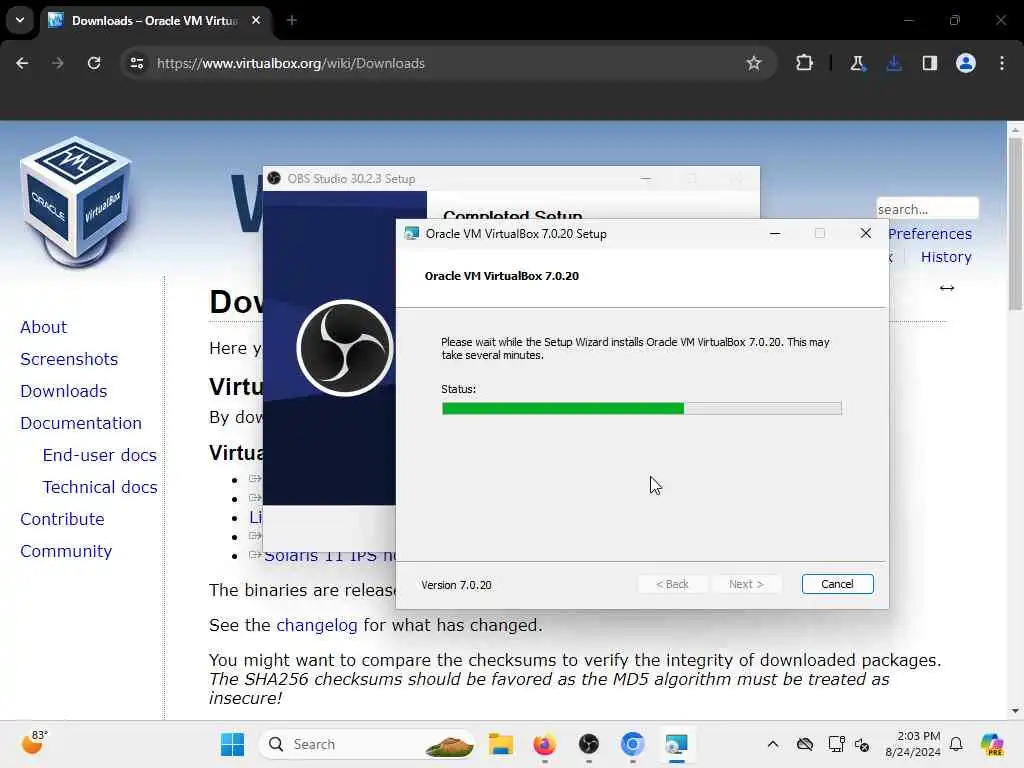Bookmark this page with the star icon
Screen dimensions: 1024x768
754,63
